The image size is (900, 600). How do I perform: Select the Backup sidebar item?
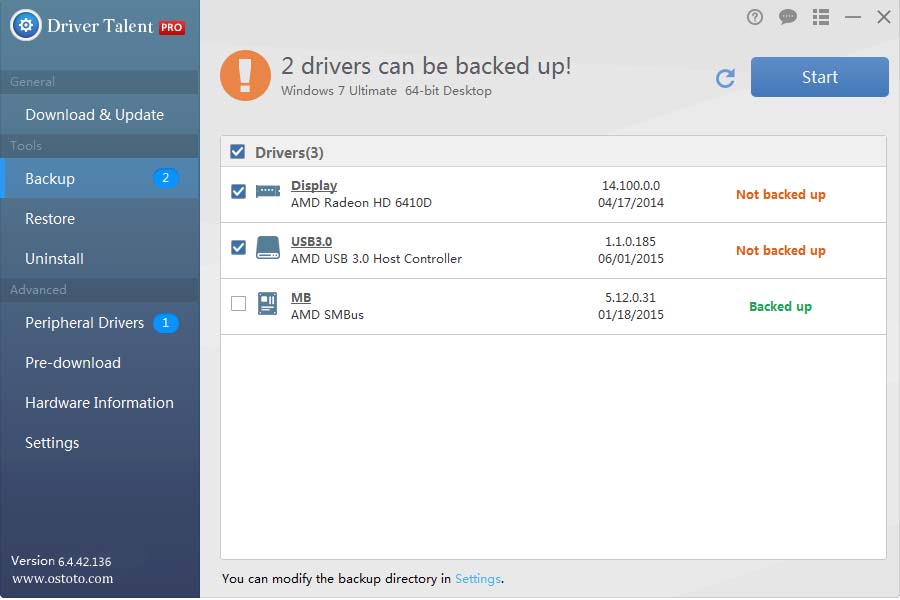coord(100,179)
